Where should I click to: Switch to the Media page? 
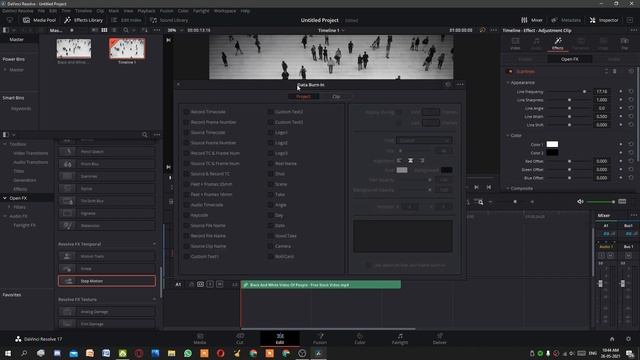(200, 338)
